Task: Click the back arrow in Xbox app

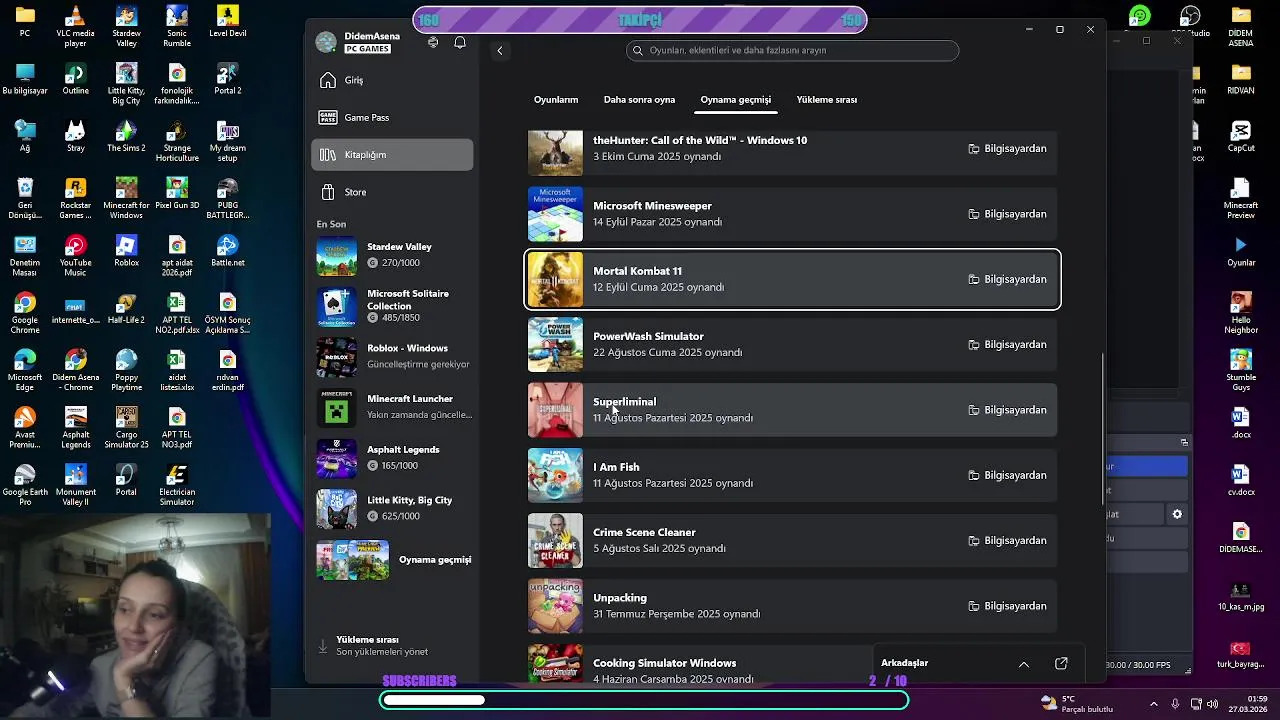Action: tap(500, 50)
